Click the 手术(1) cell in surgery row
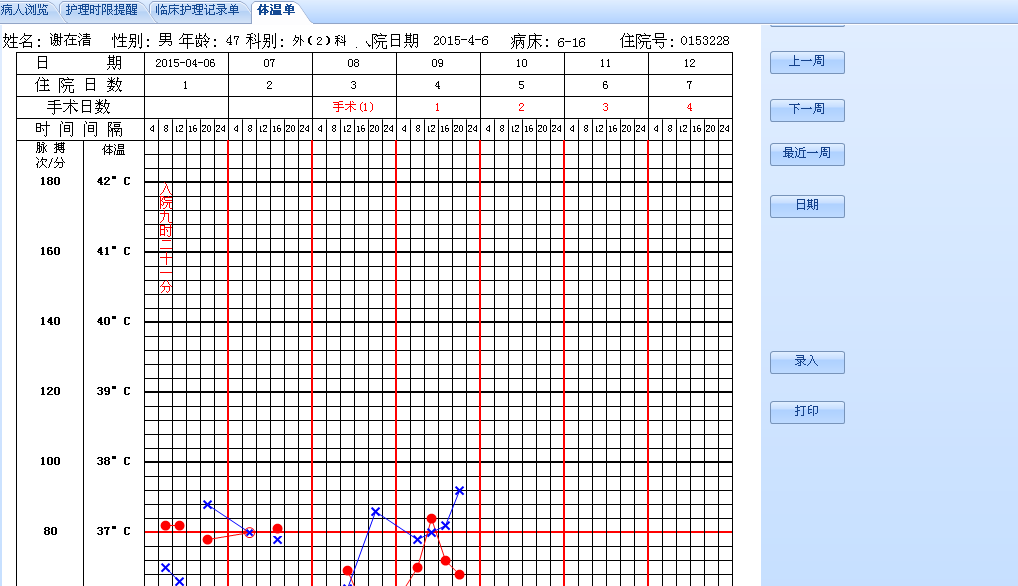Viewport: 1018px width, 586px height. click(354, 107)
